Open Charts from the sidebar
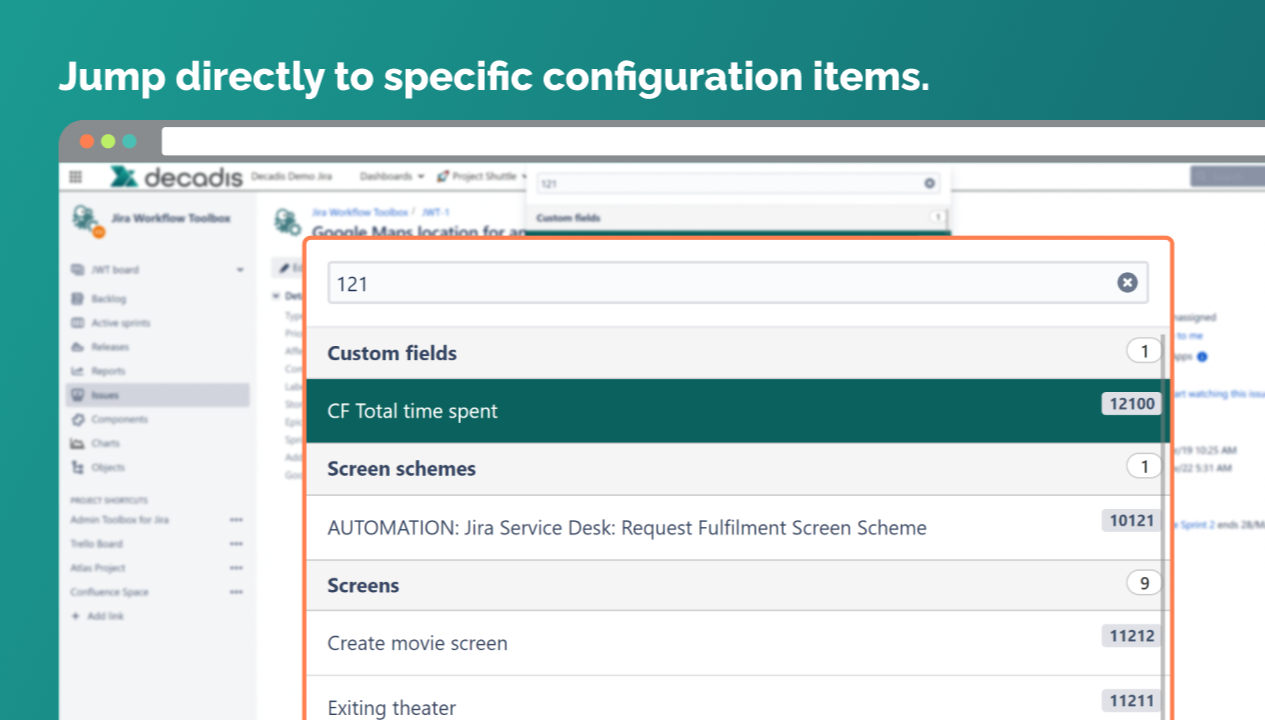Viewport: 1265px width, 720px height. 105,443
